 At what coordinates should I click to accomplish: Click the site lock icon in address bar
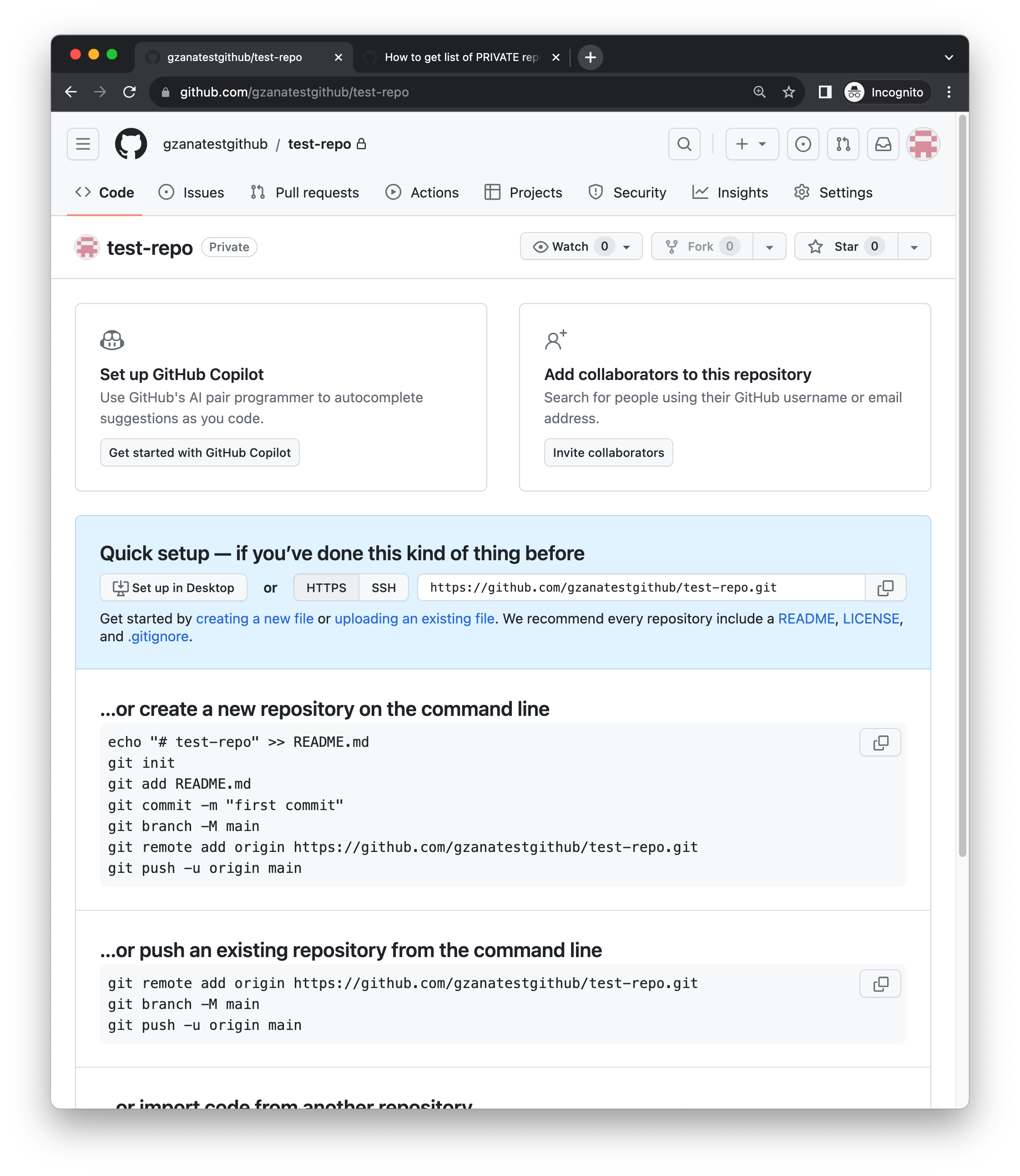pyautogui.click(x=166, y=91)
